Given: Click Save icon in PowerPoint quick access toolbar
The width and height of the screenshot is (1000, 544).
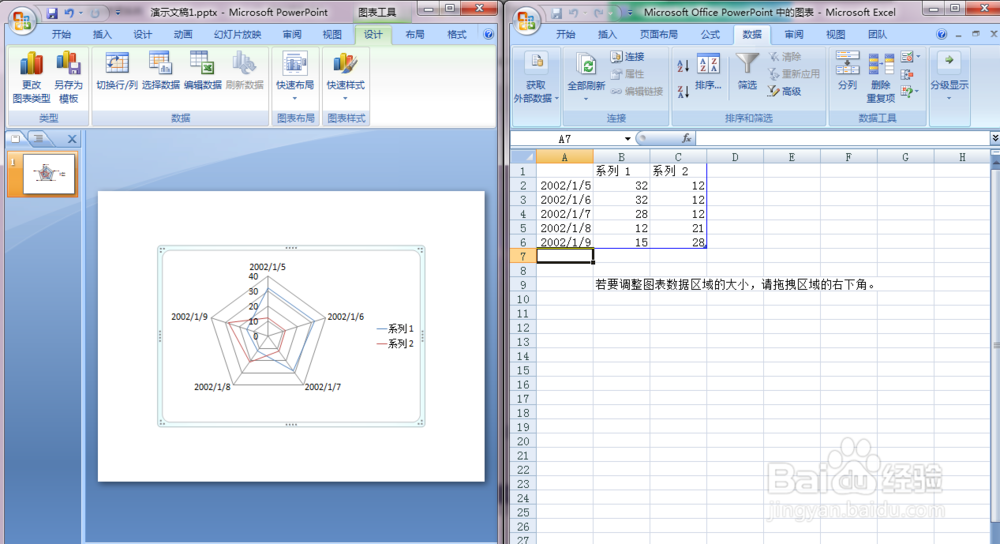Looking at the screenshot, I should 52,13.
